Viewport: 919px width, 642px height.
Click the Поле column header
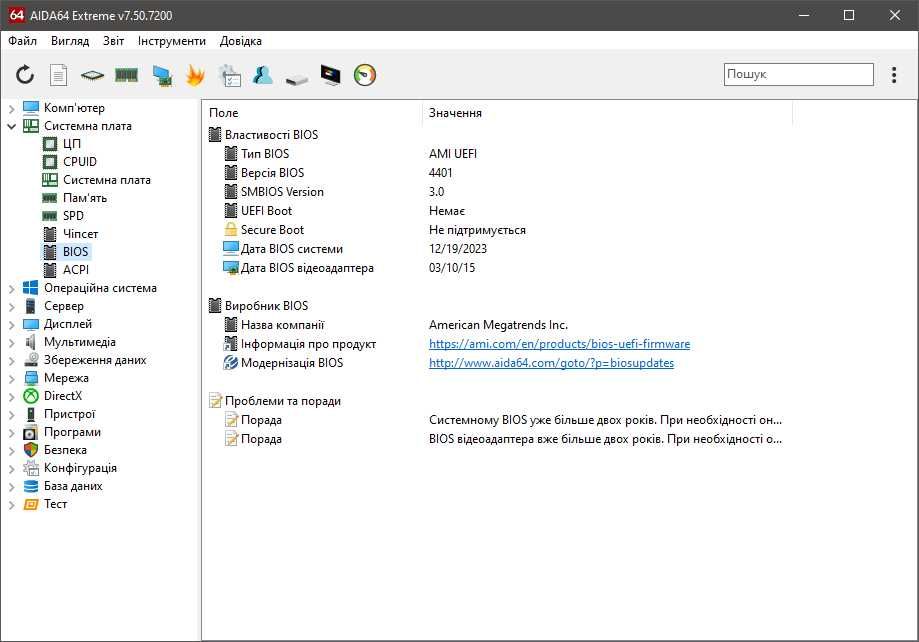(x=312, y=113)
